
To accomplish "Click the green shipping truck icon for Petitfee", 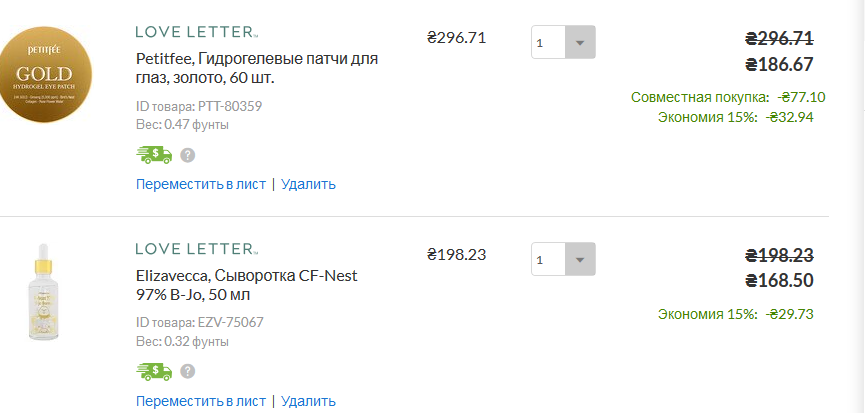I will tap(154, 155).
